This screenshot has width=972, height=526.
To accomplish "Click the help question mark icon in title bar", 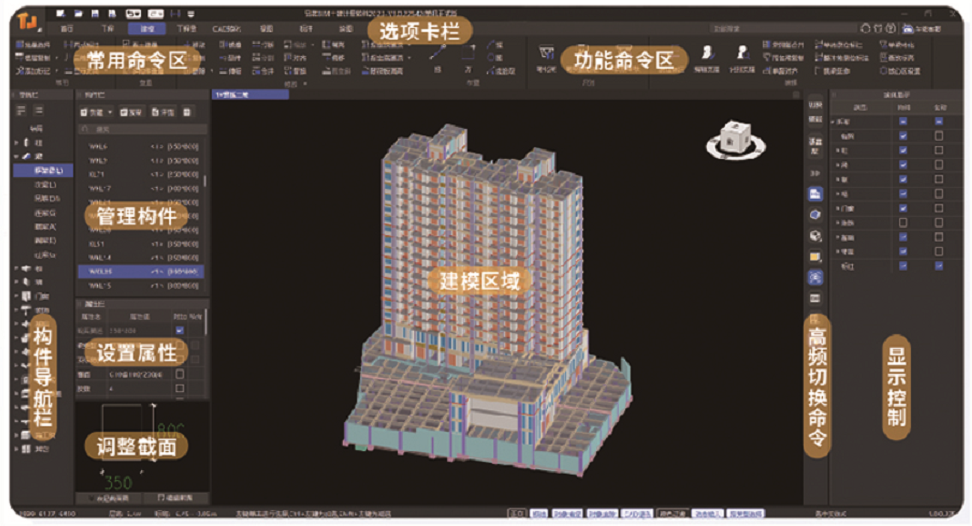I will [891, 30].
